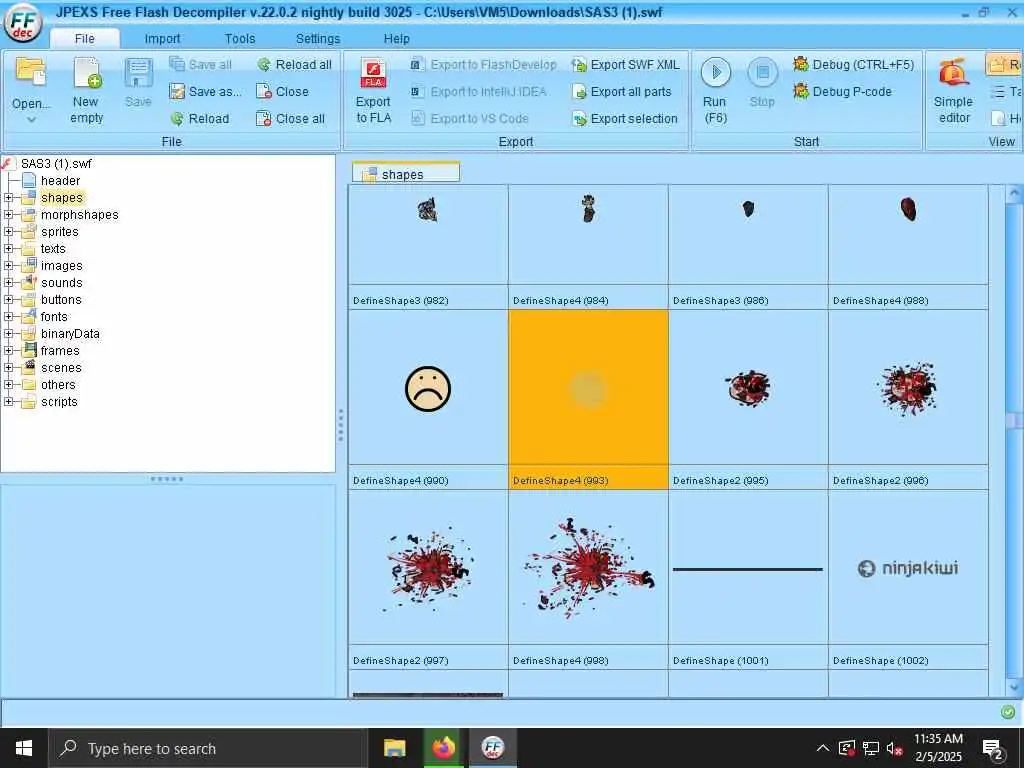Expand the binaryData tree node
The image size is (1024, 768).
coord(8,333)
